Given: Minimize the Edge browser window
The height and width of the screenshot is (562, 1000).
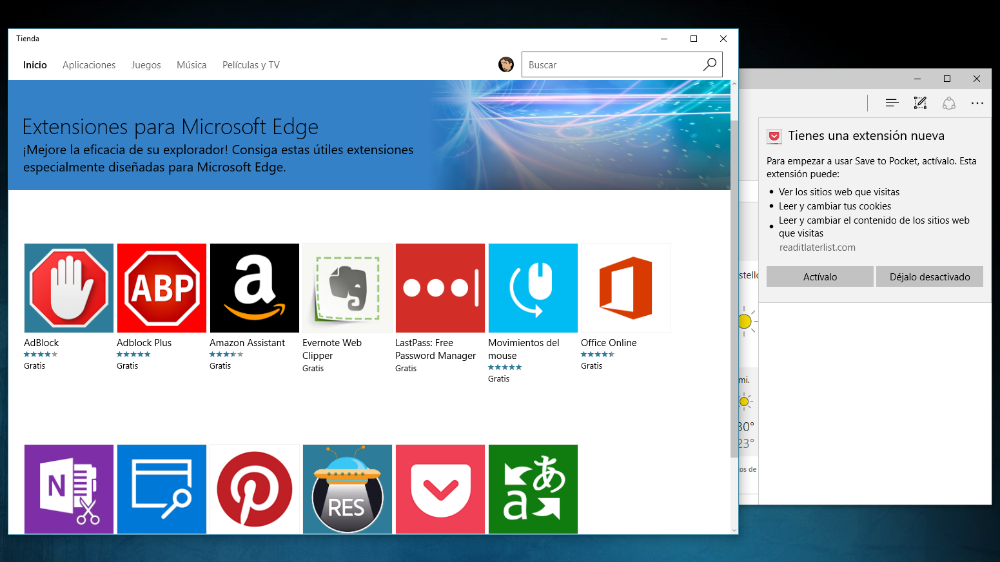Looking at the screenshot, I should (917, 79).
